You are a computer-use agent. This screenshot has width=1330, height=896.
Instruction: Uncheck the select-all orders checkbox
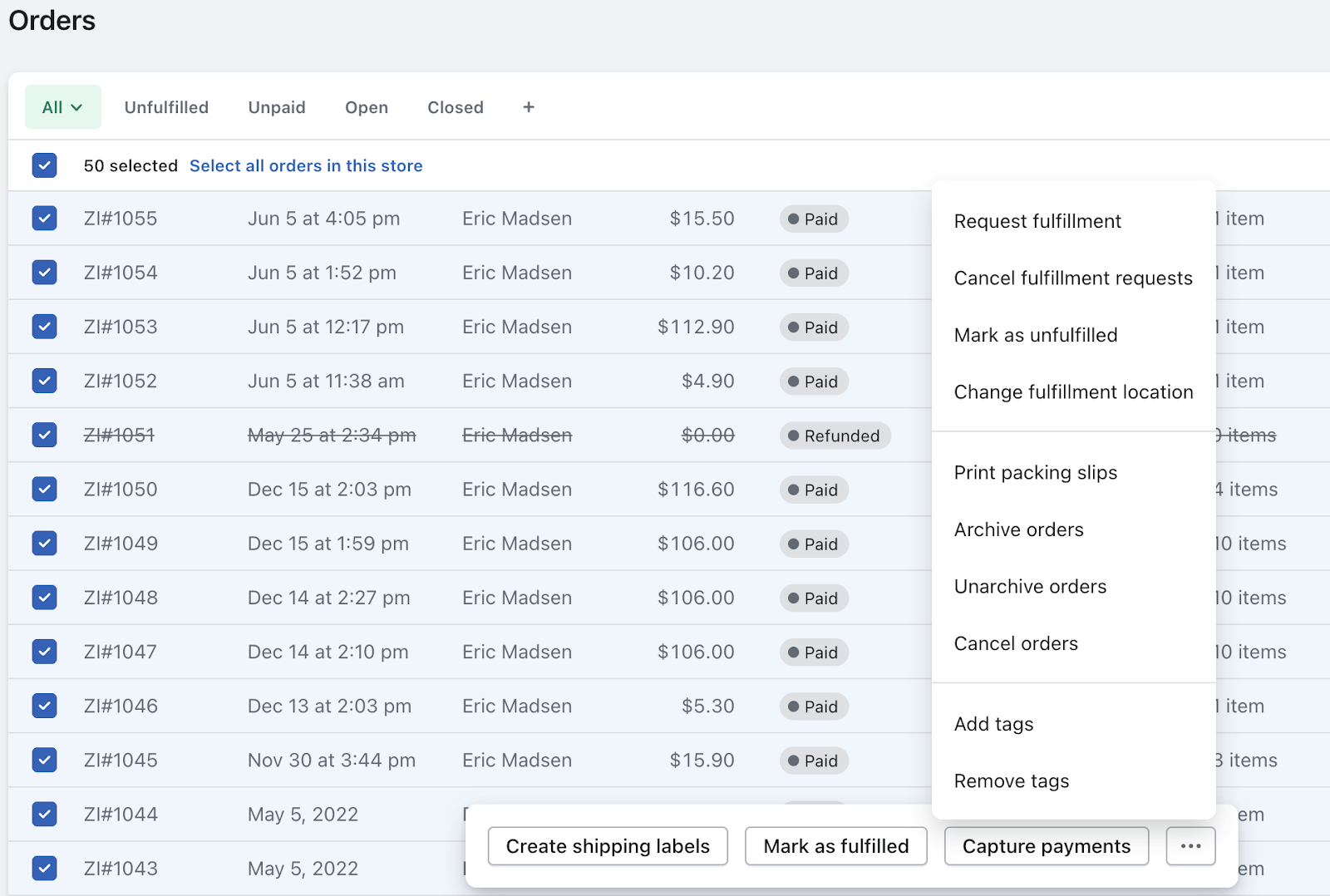[x=45, y=165]
